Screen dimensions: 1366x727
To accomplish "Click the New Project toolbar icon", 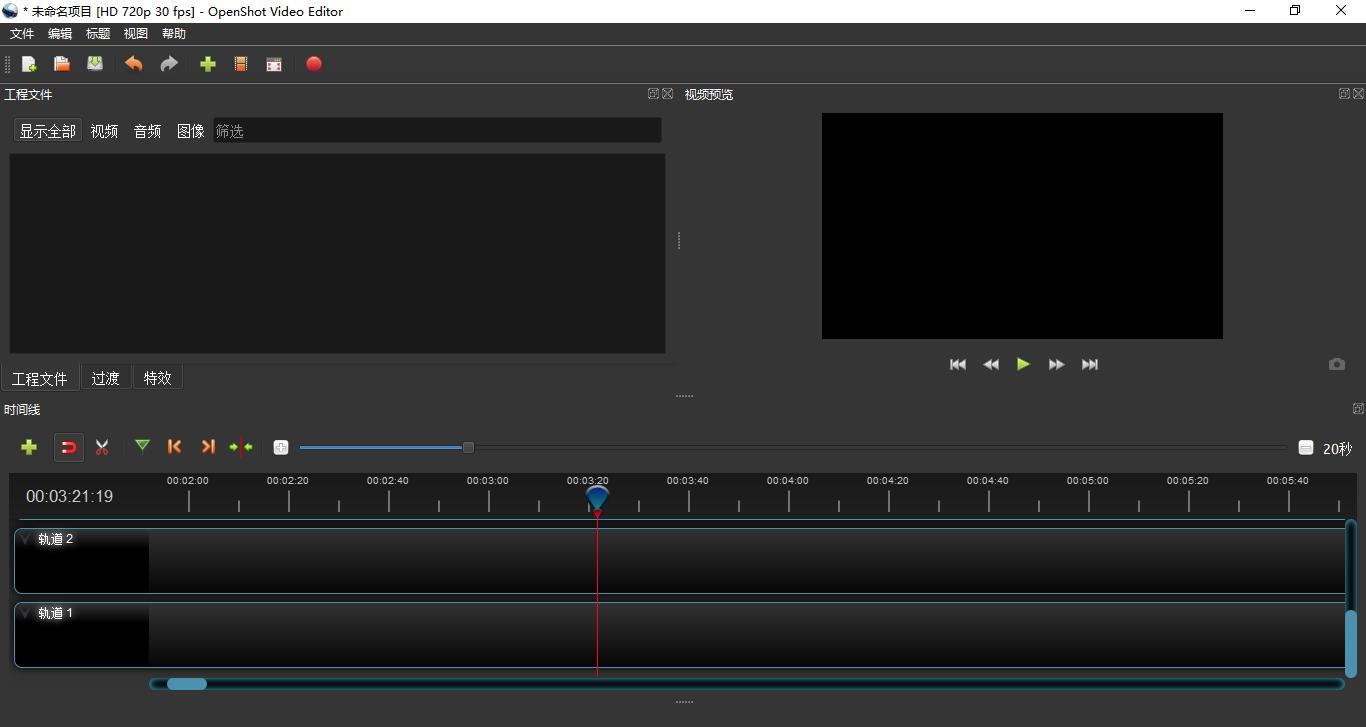I will (x=29, y=64).
